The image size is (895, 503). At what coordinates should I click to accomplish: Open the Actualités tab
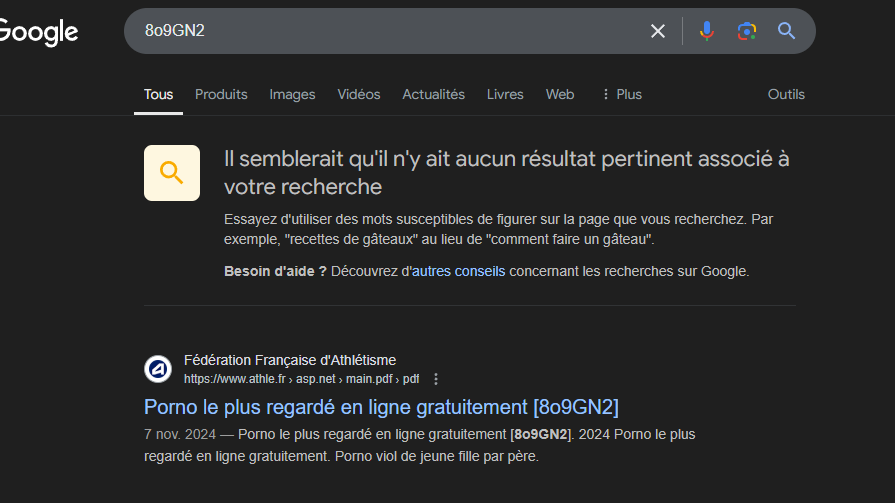tap(433, 94)
